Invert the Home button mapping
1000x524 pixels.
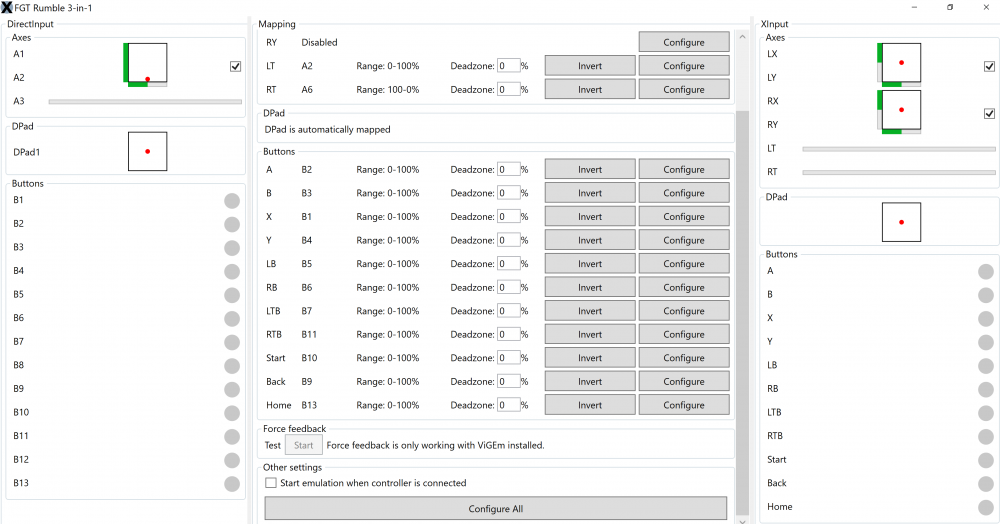pos(590,405)
